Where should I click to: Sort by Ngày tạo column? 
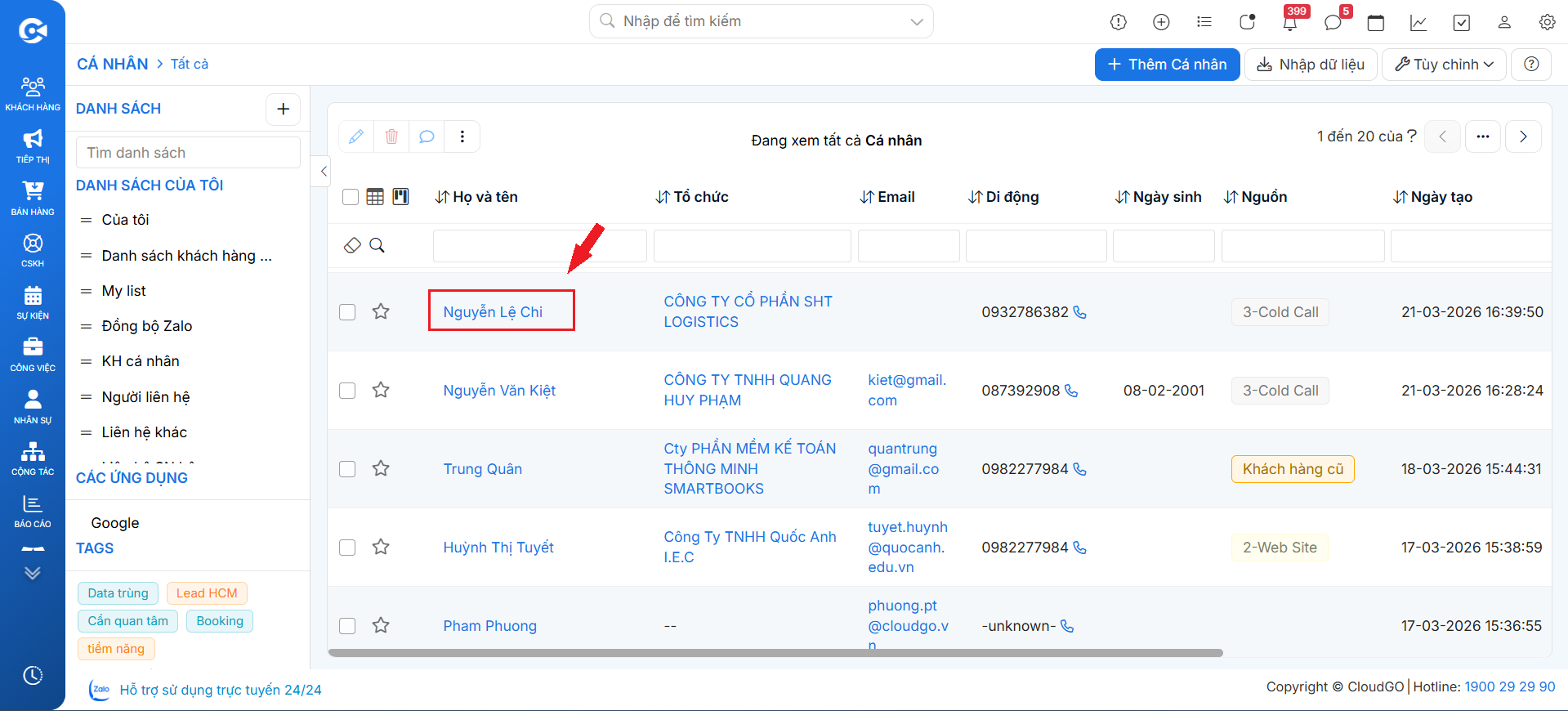pos(1433,197)
